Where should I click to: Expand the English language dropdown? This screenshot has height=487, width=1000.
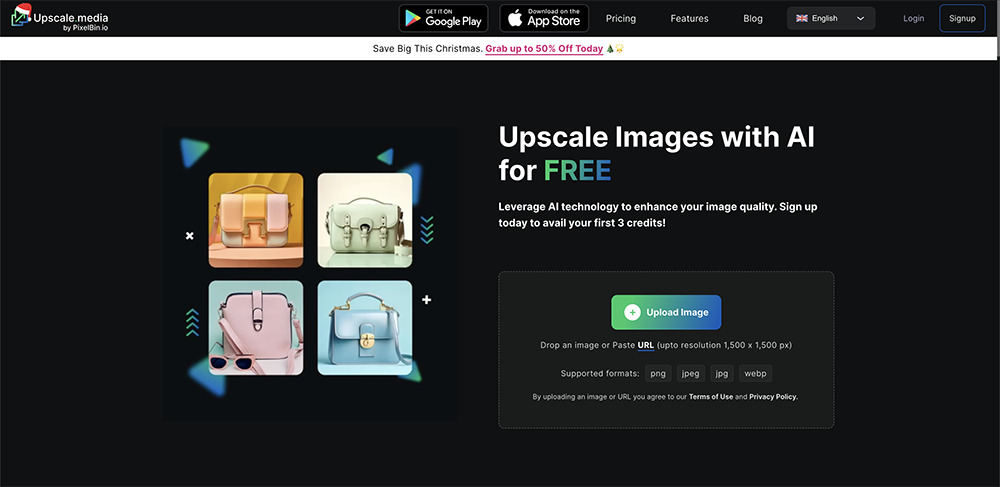(831, 18)
